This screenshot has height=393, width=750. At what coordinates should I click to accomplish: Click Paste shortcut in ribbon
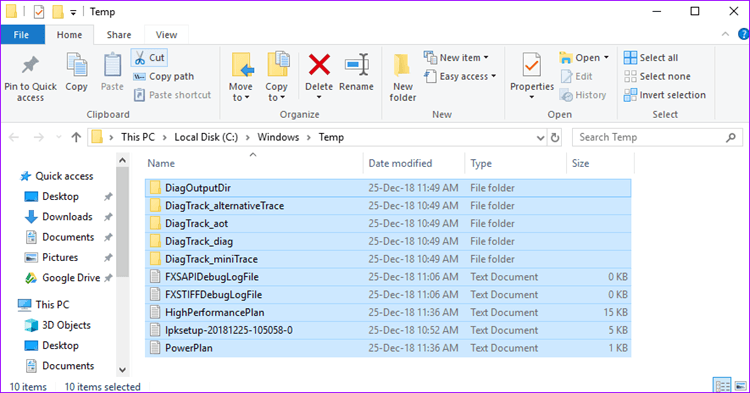172,95
